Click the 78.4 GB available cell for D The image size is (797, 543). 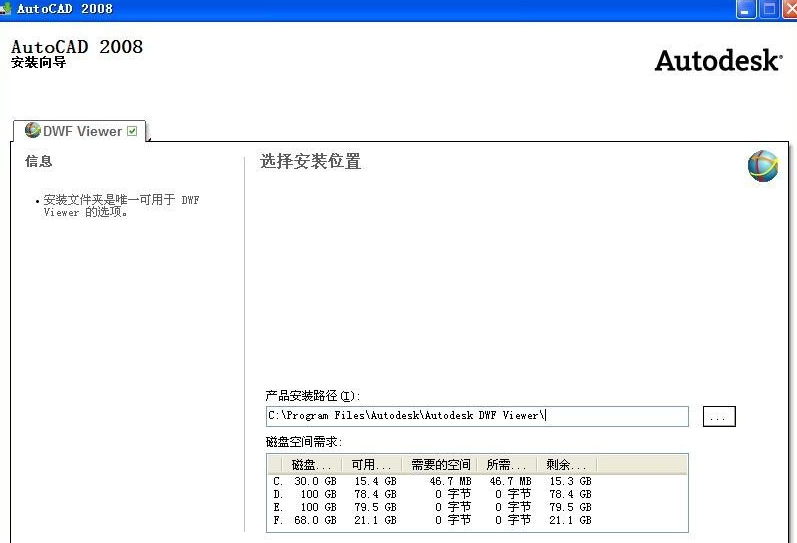(376, 494)
